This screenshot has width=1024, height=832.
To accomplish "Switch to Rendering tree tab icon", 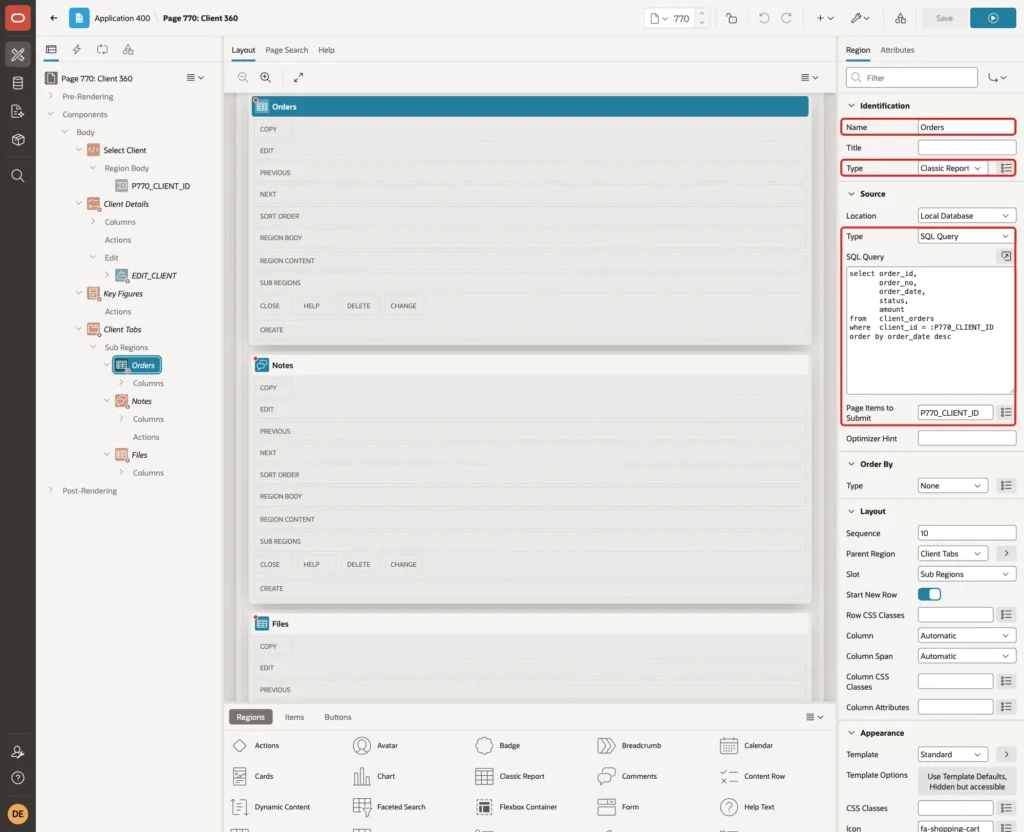I will point(51,50).
